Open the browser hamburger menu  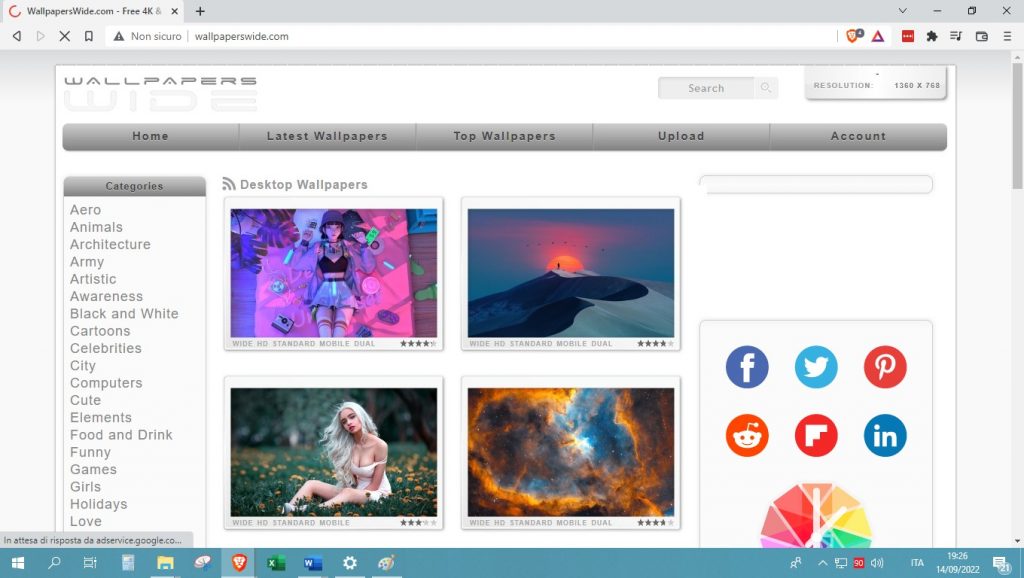click(1006, 36)
